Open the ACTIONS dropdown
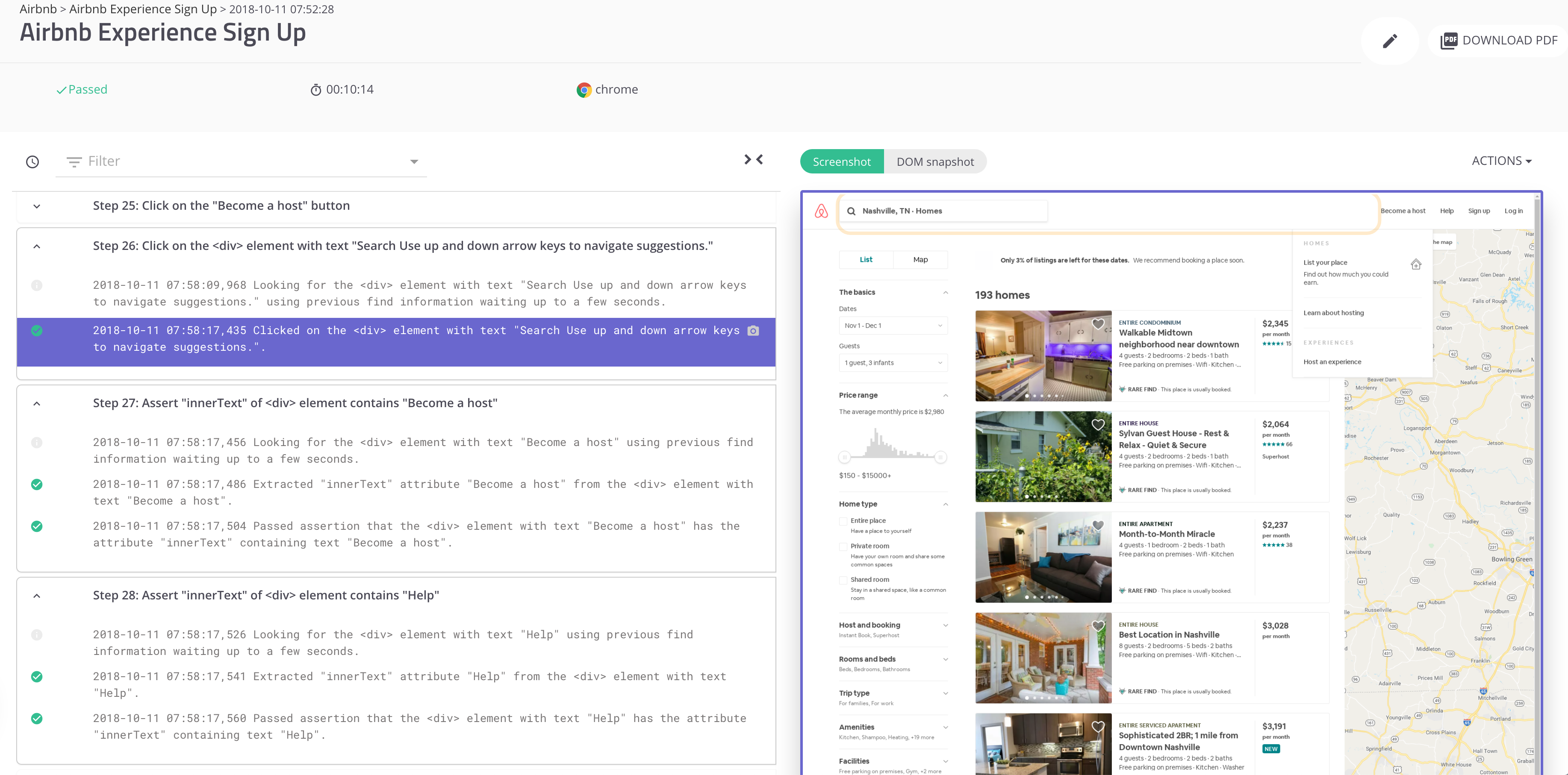The height and width of the screenshot is (775, 1568). coord(1501,161)
